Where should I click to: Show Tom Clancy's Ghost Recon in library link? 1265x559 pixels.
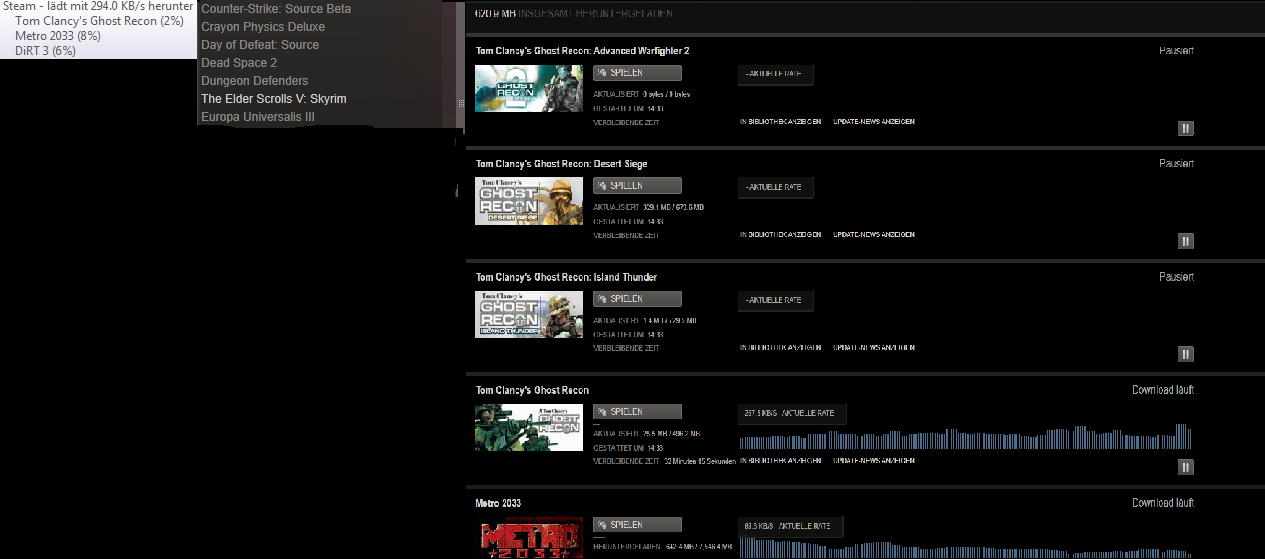pyautogui.click(x=781, y=461)
